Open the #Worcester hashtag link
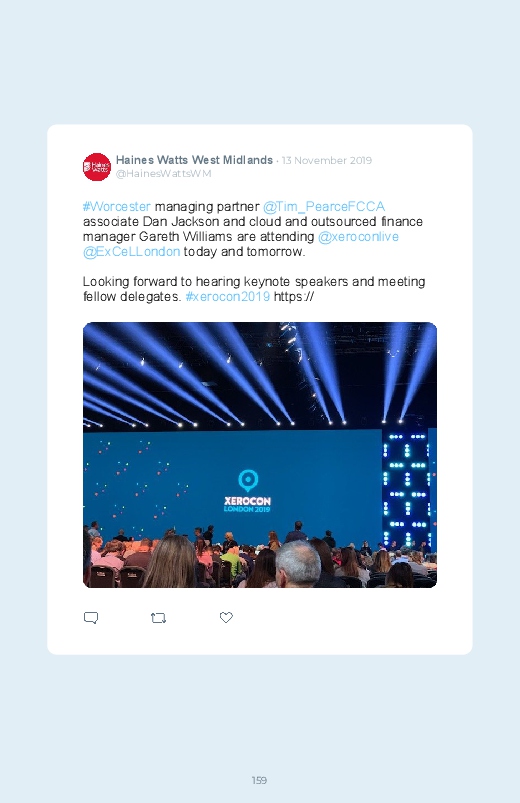This screenshot has height=803, width=520. (x=117, y=206)
